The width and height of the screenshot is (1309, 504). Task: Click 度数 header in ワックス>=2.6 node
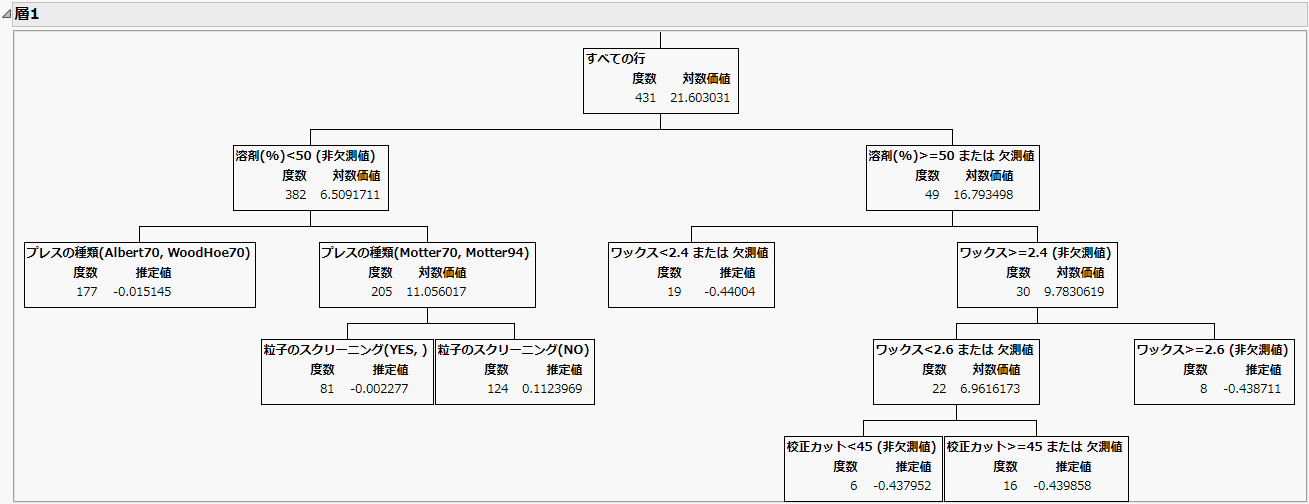(x=1196, y=368)
